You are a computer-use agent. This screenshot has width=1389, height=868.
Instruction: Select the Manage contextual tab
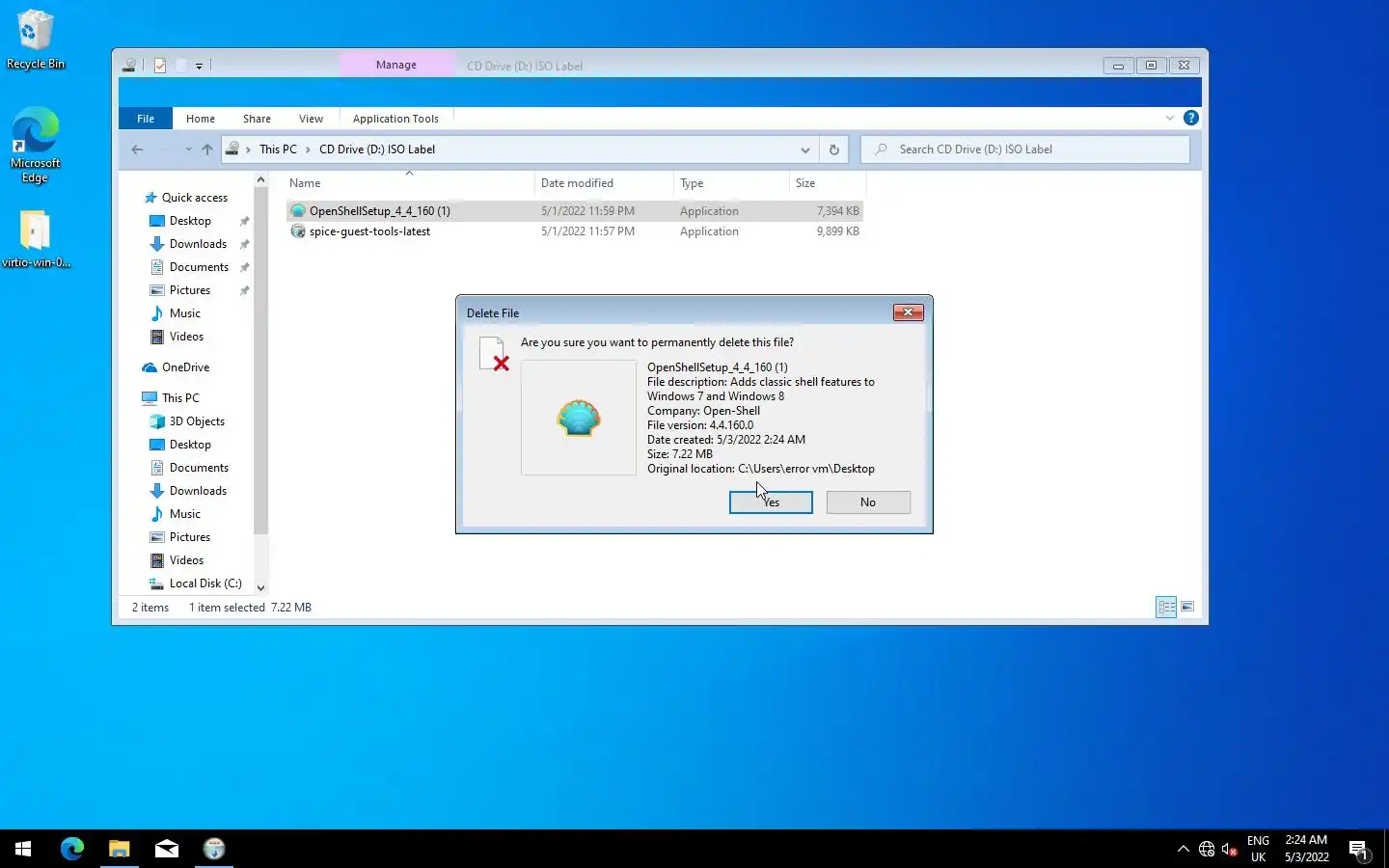point(396,65)
